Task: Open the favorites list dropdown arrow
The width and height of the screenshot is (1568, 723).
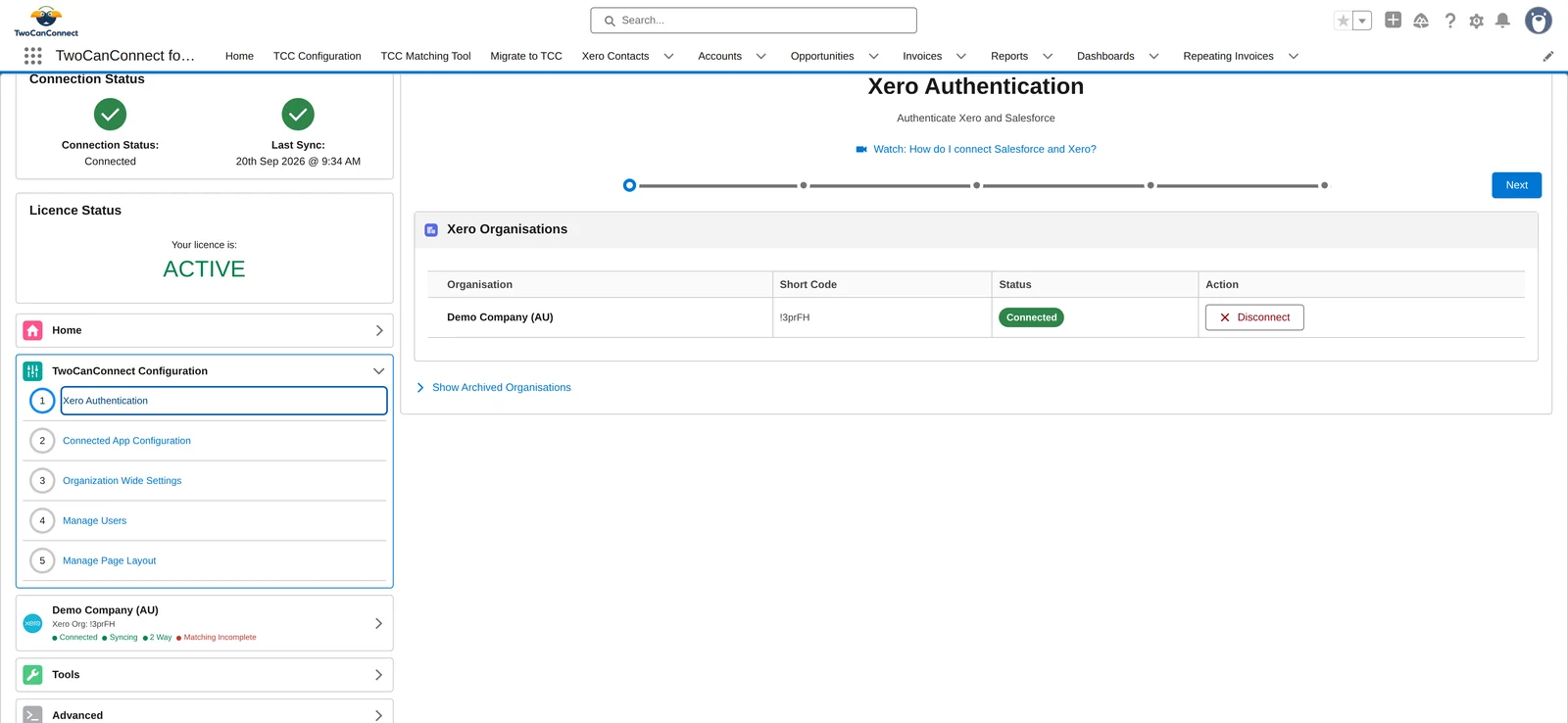Action: coord(1362,21)
